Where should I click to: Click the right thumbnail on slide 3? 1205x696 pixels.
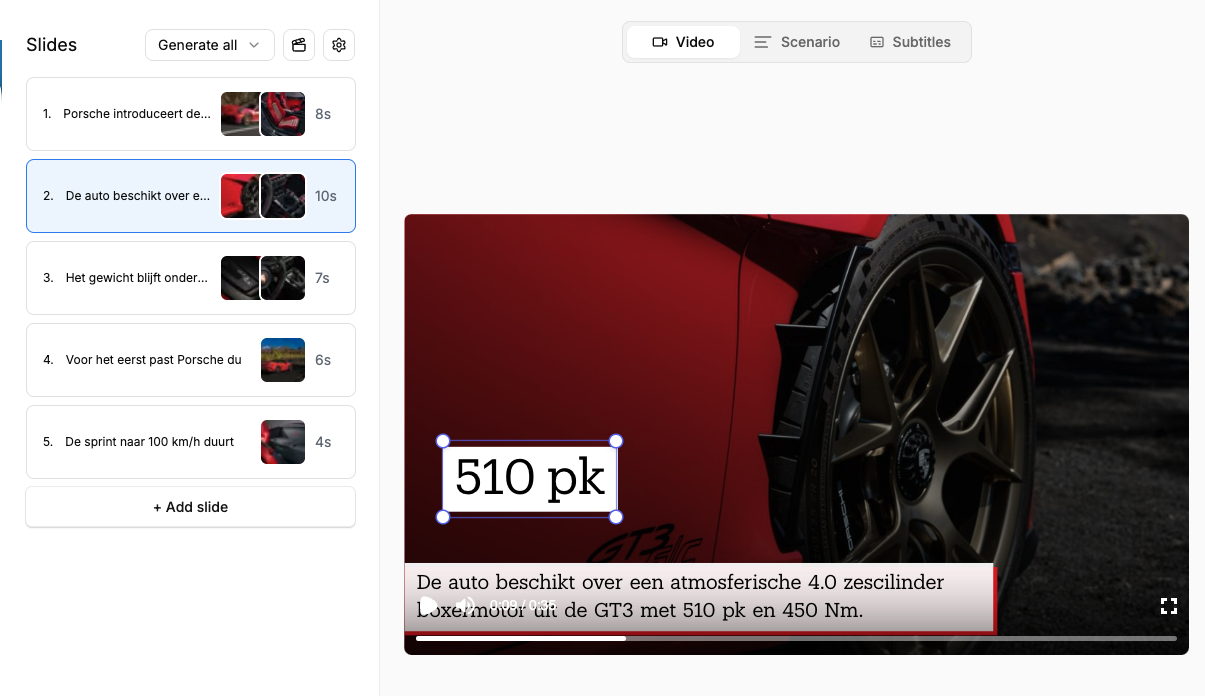[x=283, y=278]
